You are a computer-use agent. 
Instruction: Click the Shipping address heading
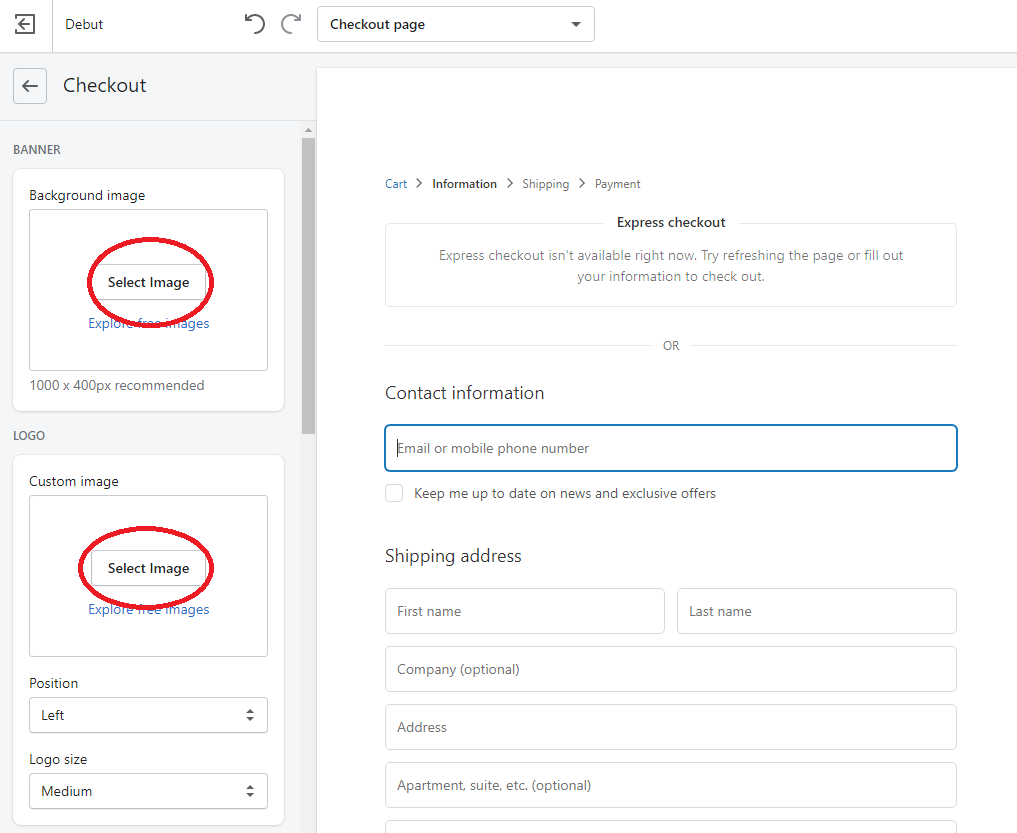[x=453, y=556]
